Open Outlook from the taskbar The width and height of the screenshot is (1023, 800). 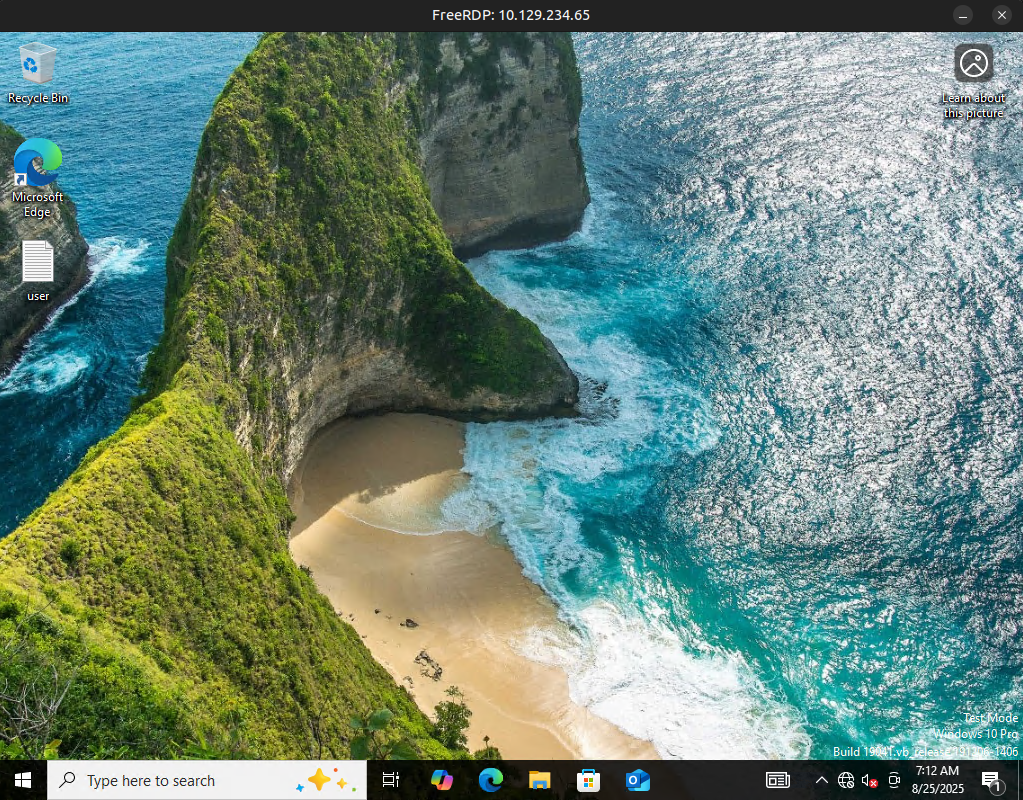pyautogui.click(x=637, y=780)
